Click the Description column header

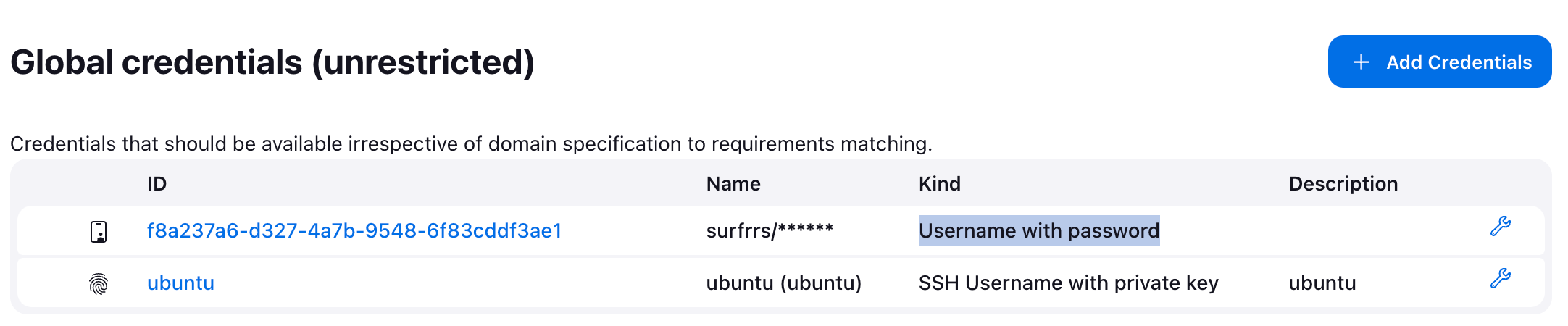[1343, 184]
